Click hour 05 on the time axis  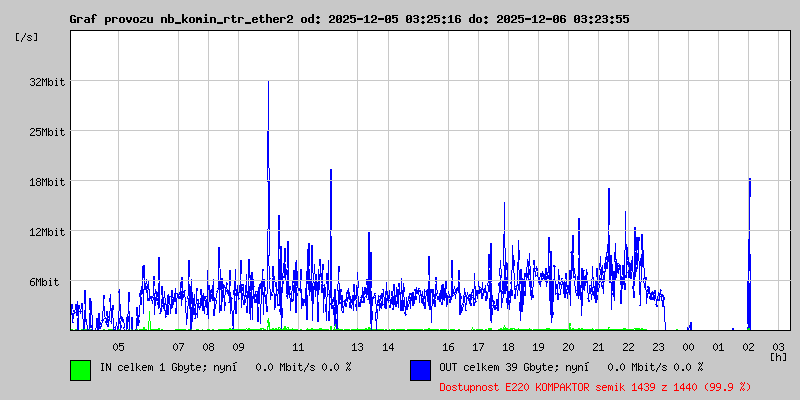[x=118, y=346]
